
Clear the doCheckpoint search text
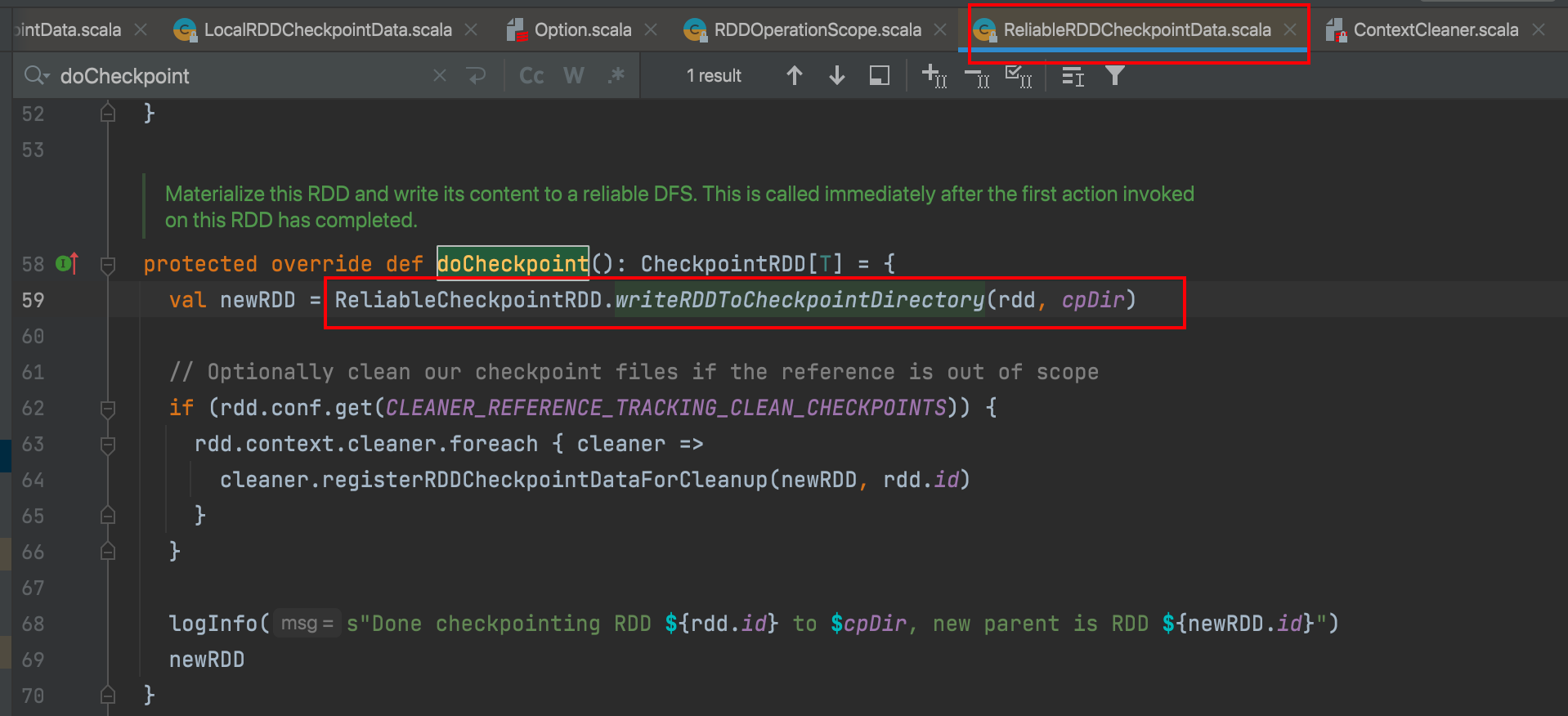click(x=440, y=76)
